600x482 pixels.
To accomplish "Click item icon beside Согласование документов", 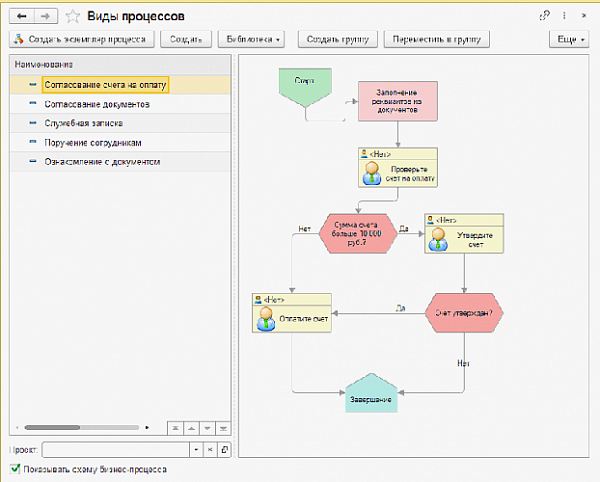I will pyautogui.click(x=33, y=103).
